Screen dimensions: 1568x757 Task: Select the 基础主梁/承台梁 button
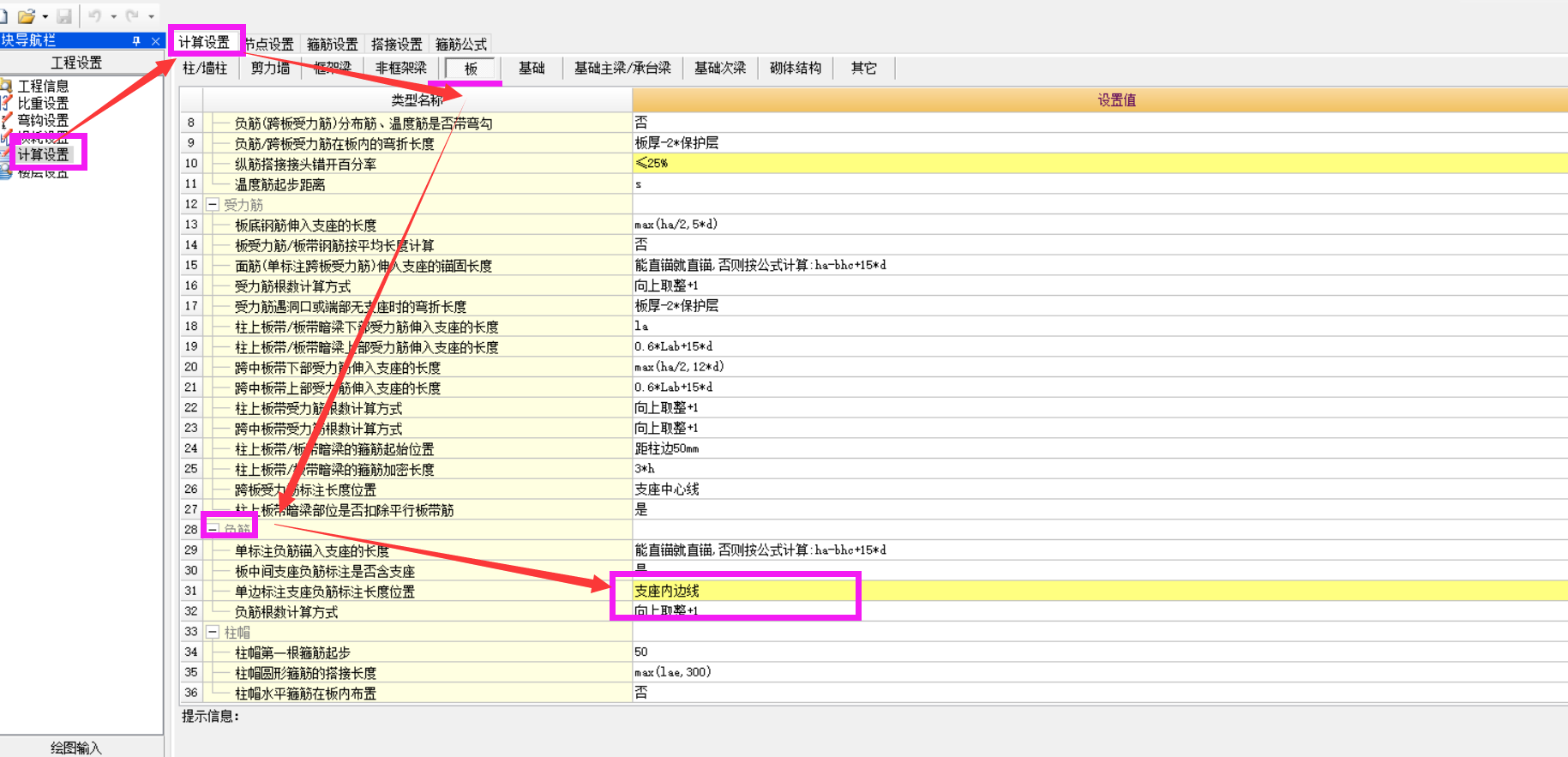(623, 68)
